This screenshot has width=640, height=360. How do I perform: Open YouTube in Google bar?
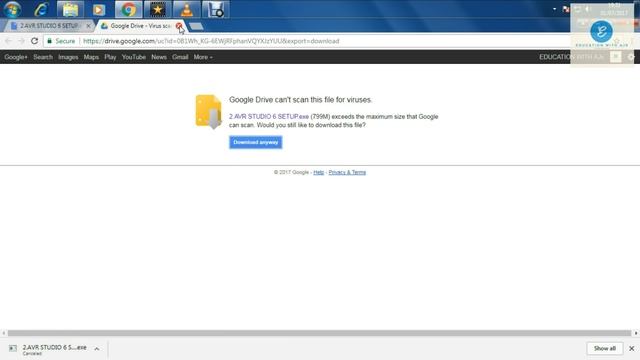(133, 57)
